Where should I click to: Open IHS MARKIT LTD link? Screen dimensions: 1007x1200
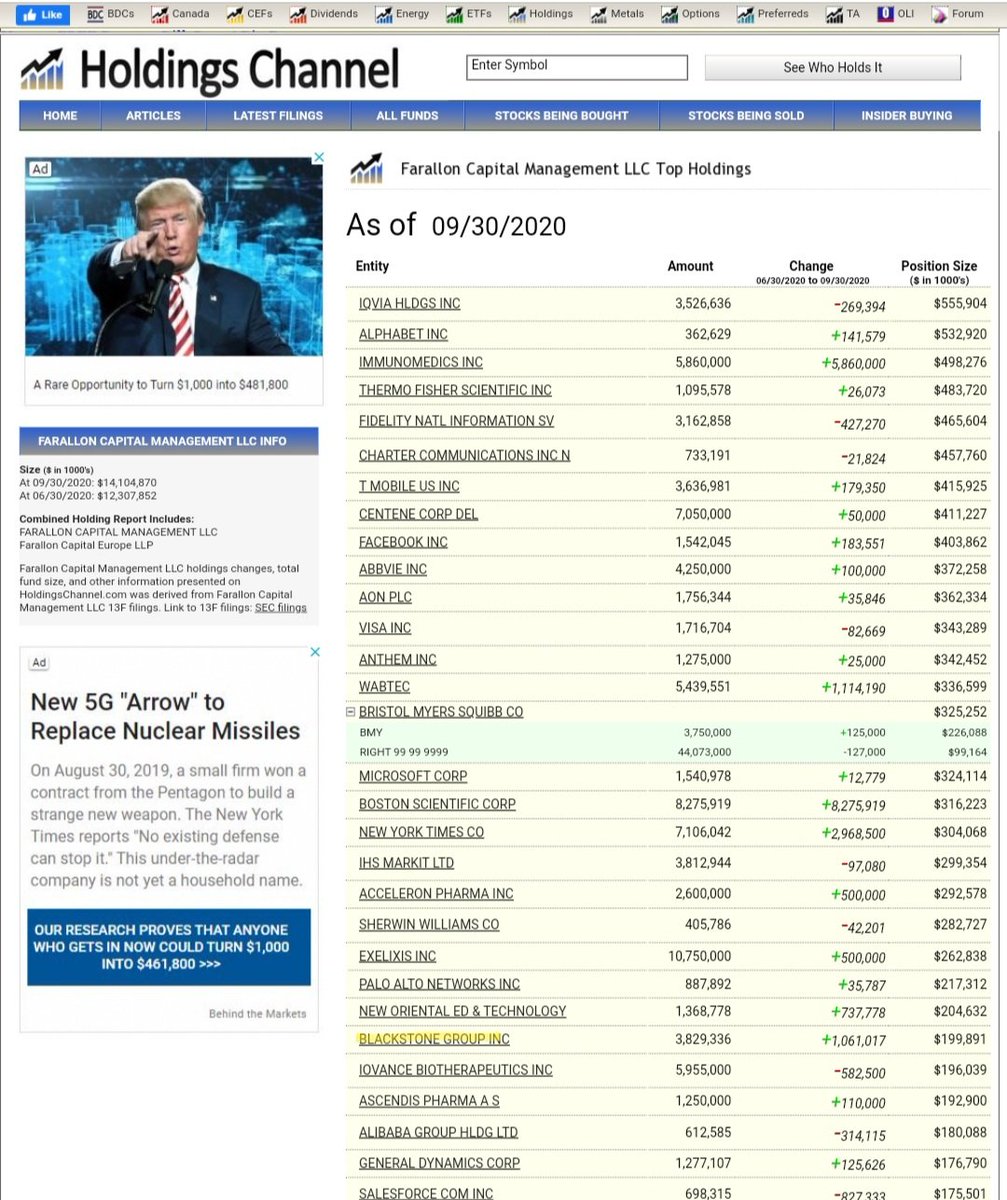coord(406,862)
